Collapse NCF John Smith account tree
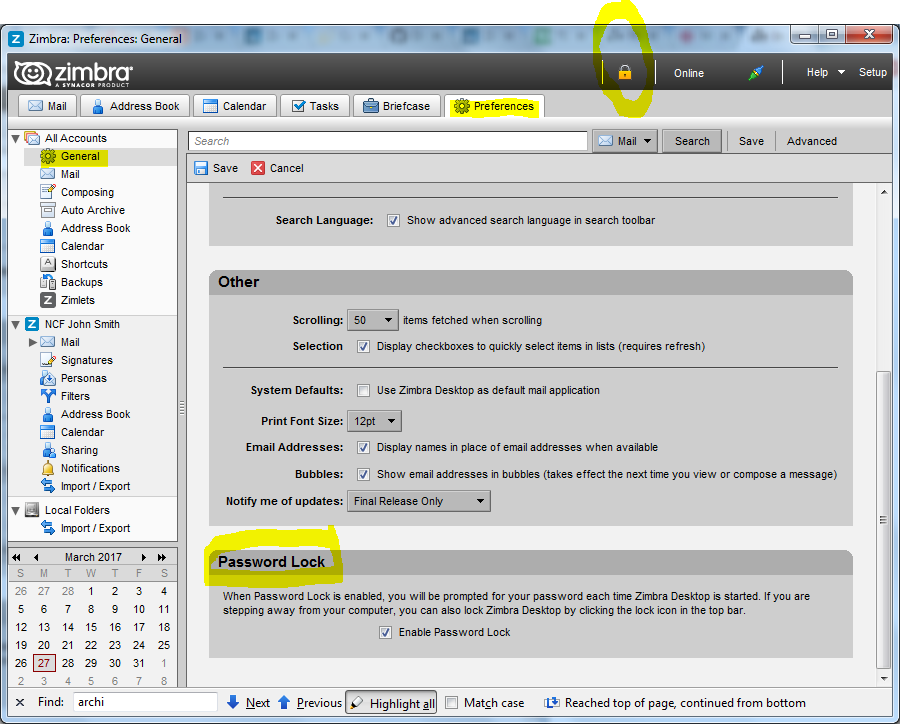The image size is (900, 724). pos(15,324)
